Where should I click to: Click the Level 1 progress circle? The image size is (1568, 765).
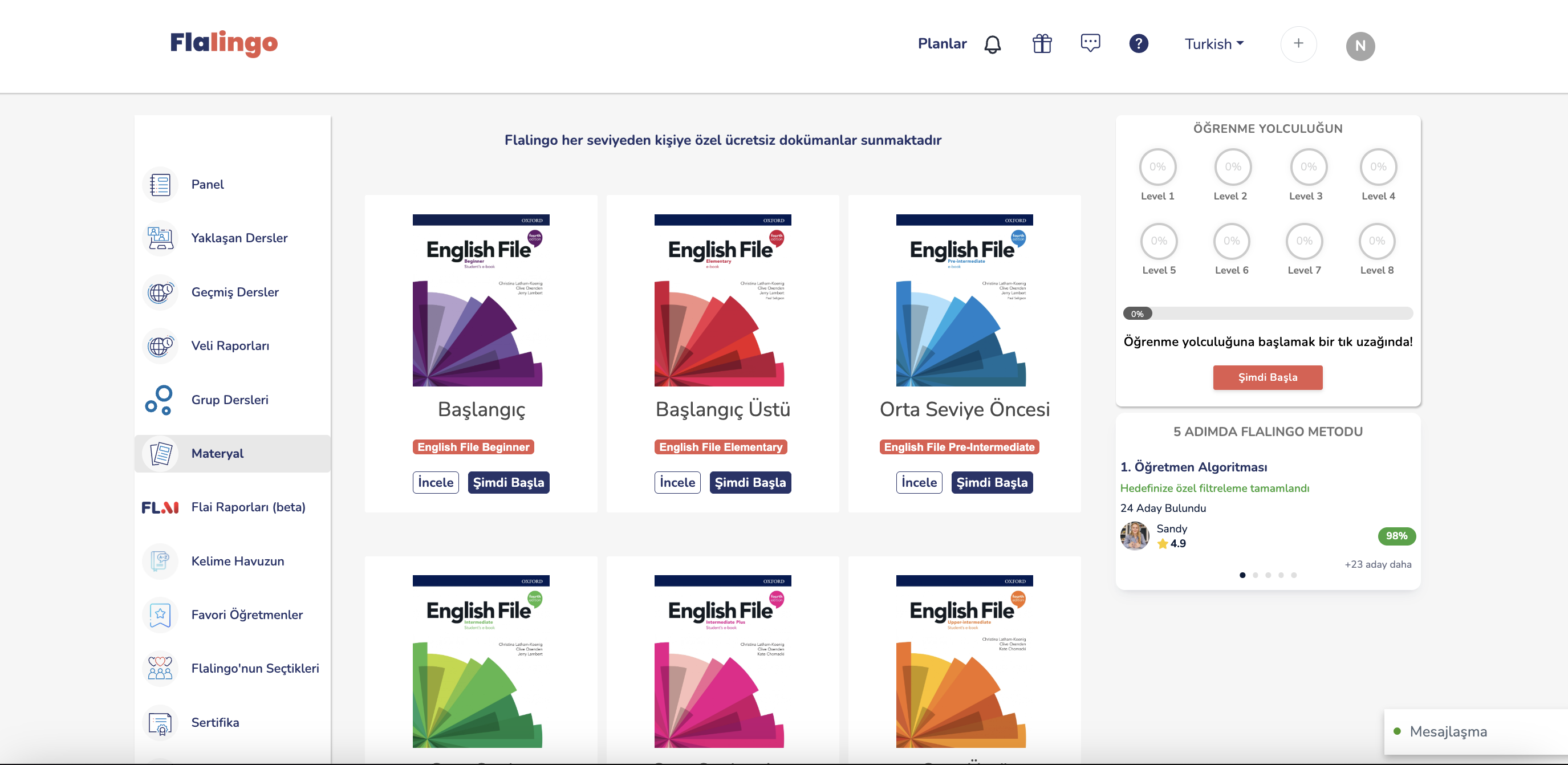[x=1157, y=167]
